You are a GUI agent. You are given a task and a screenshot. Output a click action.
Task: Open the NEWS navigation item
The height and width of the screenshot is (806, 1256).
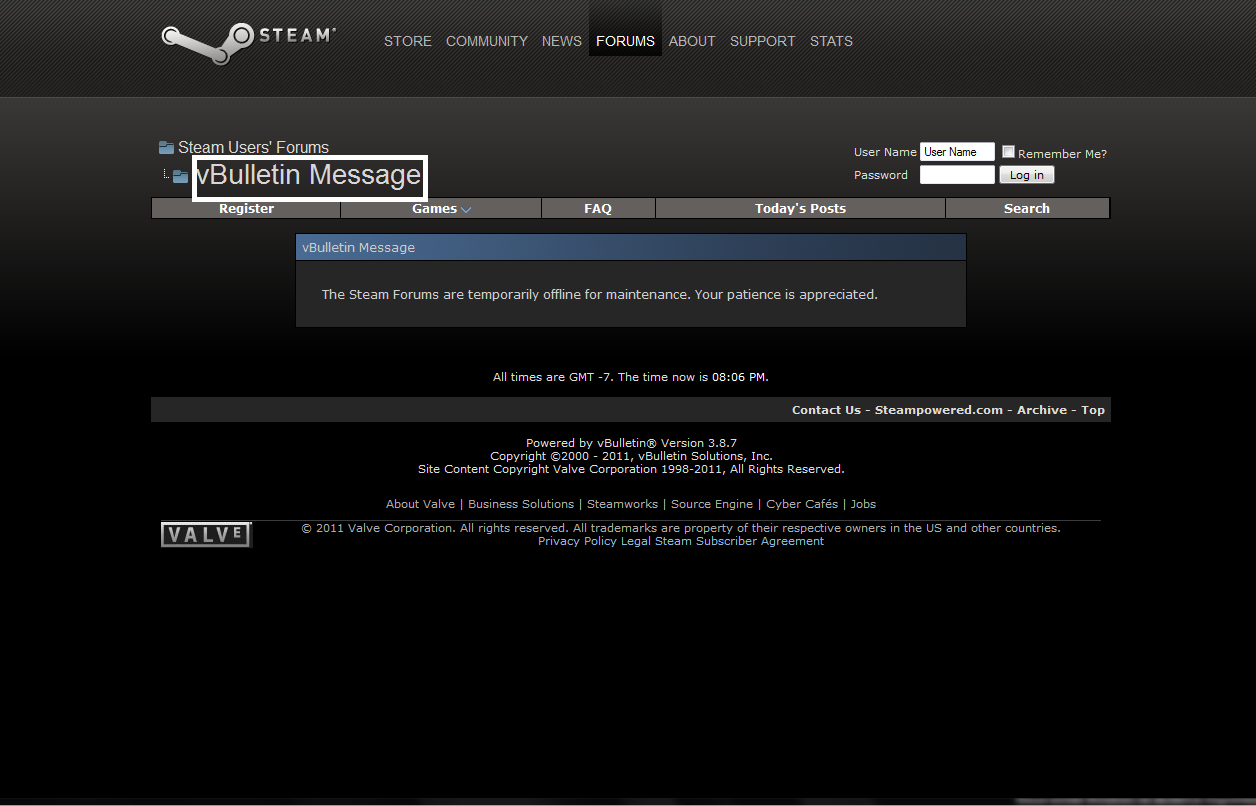click(x=562, y=41)
